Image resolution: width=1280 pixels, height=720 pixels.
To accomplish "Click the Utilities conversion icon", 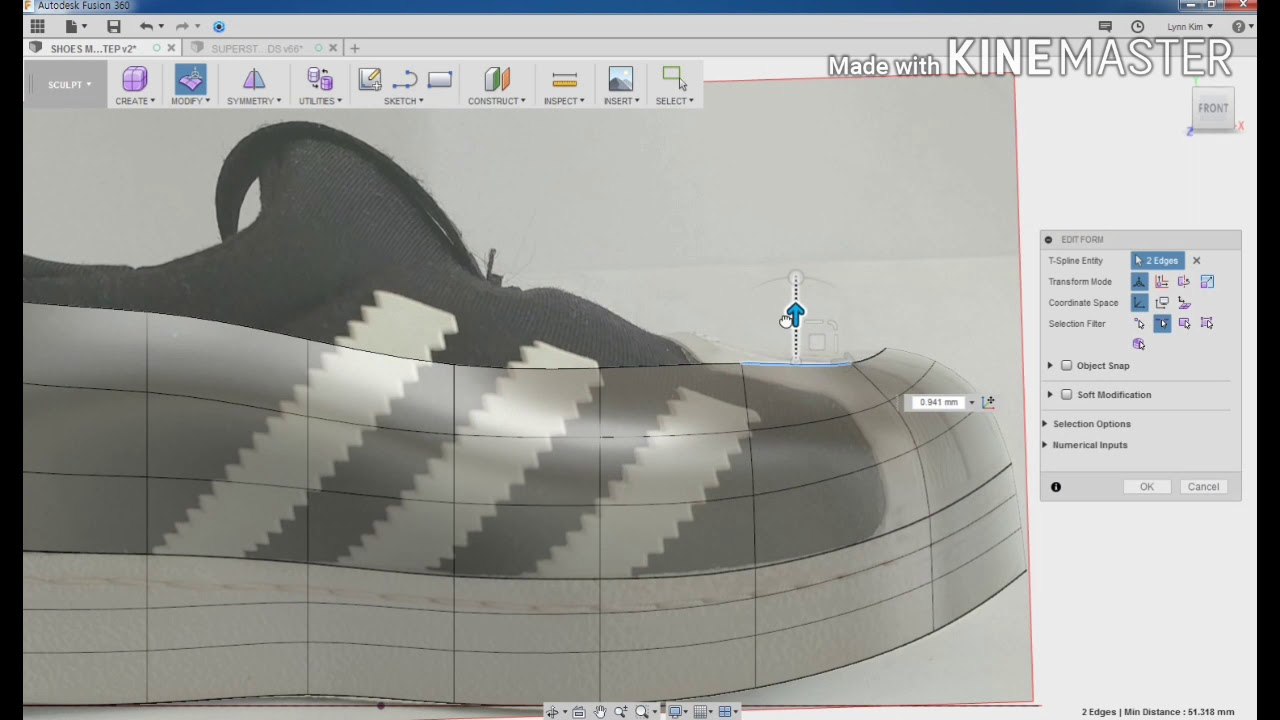I will tap(320, 79).
